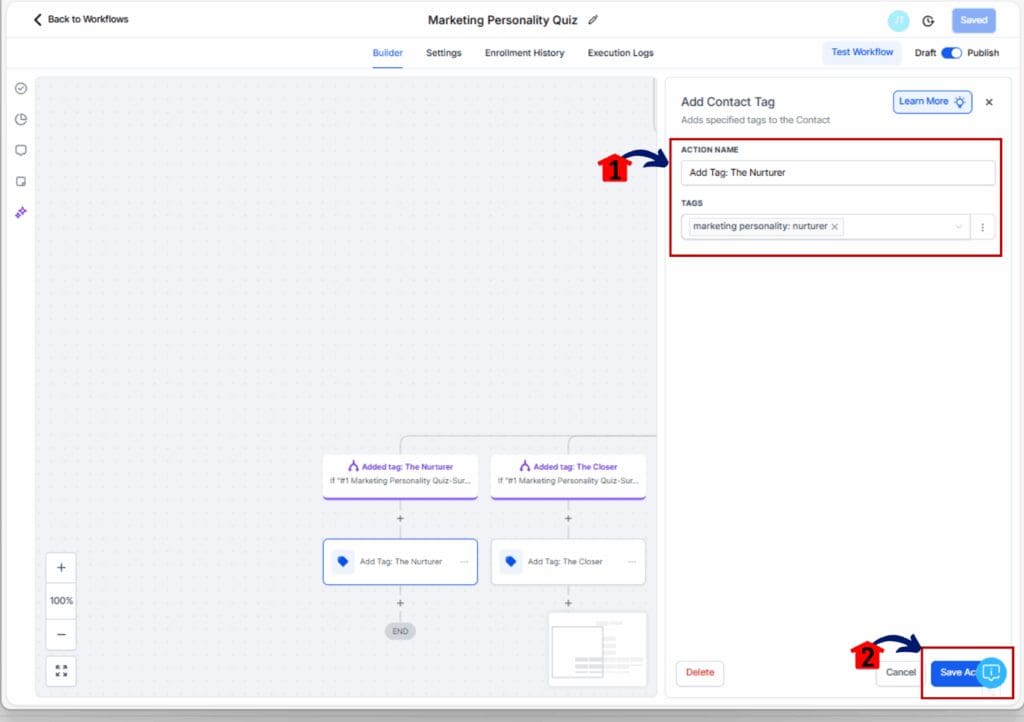1024x722 pixels.
Task: Open the AI sparkle tool in sidebar
Action: [x=20, y=212]
